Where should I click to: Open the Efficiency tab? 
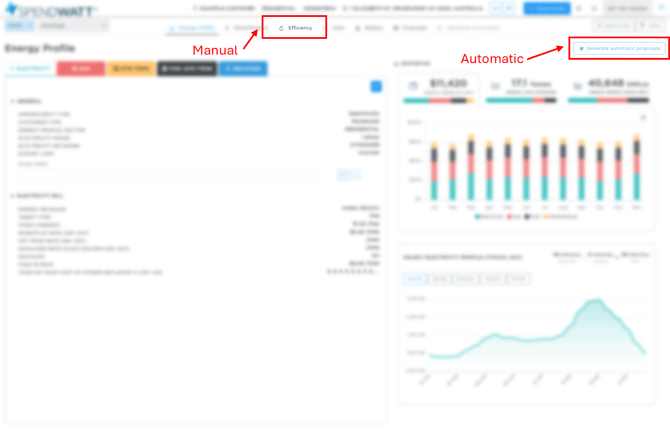295,28
